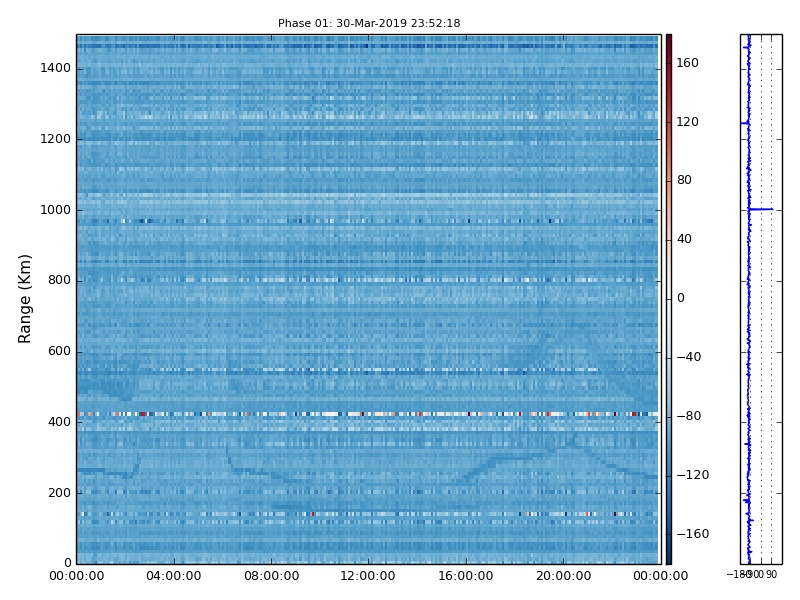800x600 pixels.
Task: Click the y-axis tick label 1000
Action: coord(56,210)
